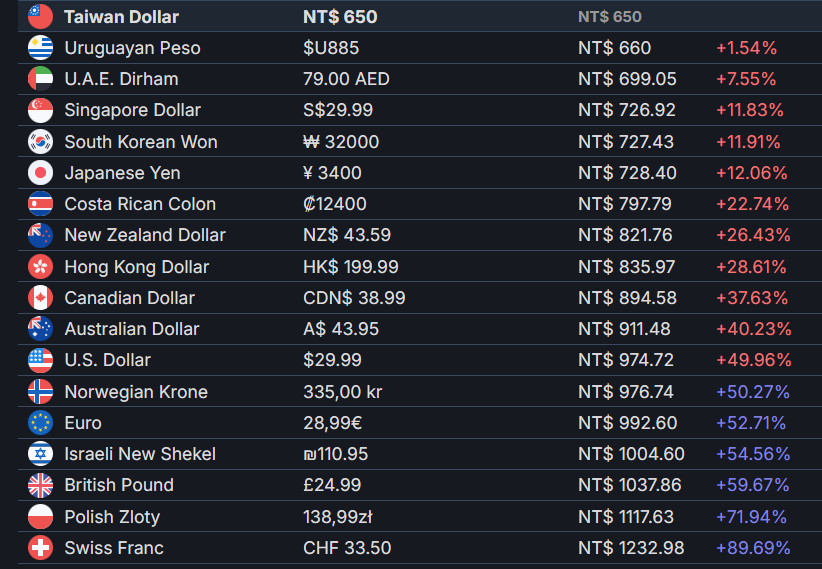The width and height of the screenshot is (822, 569).
Task: Click the Hong Kong flag icon
Action: pyautogui.click(x=40, y=266)
